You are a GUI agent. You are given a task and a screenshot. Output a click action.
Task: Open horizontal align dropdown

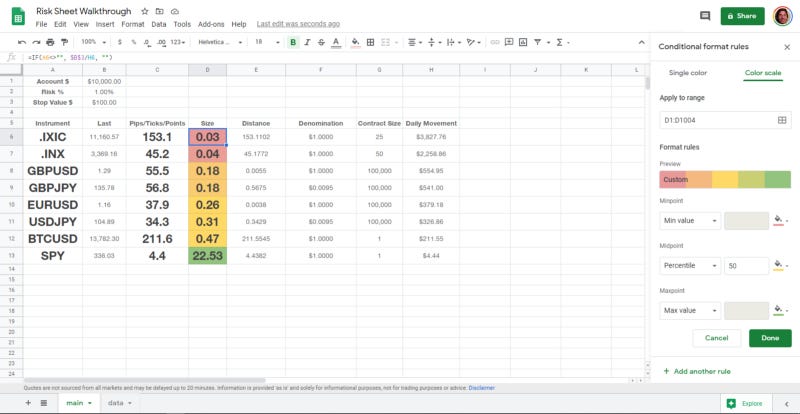(413, 42)
